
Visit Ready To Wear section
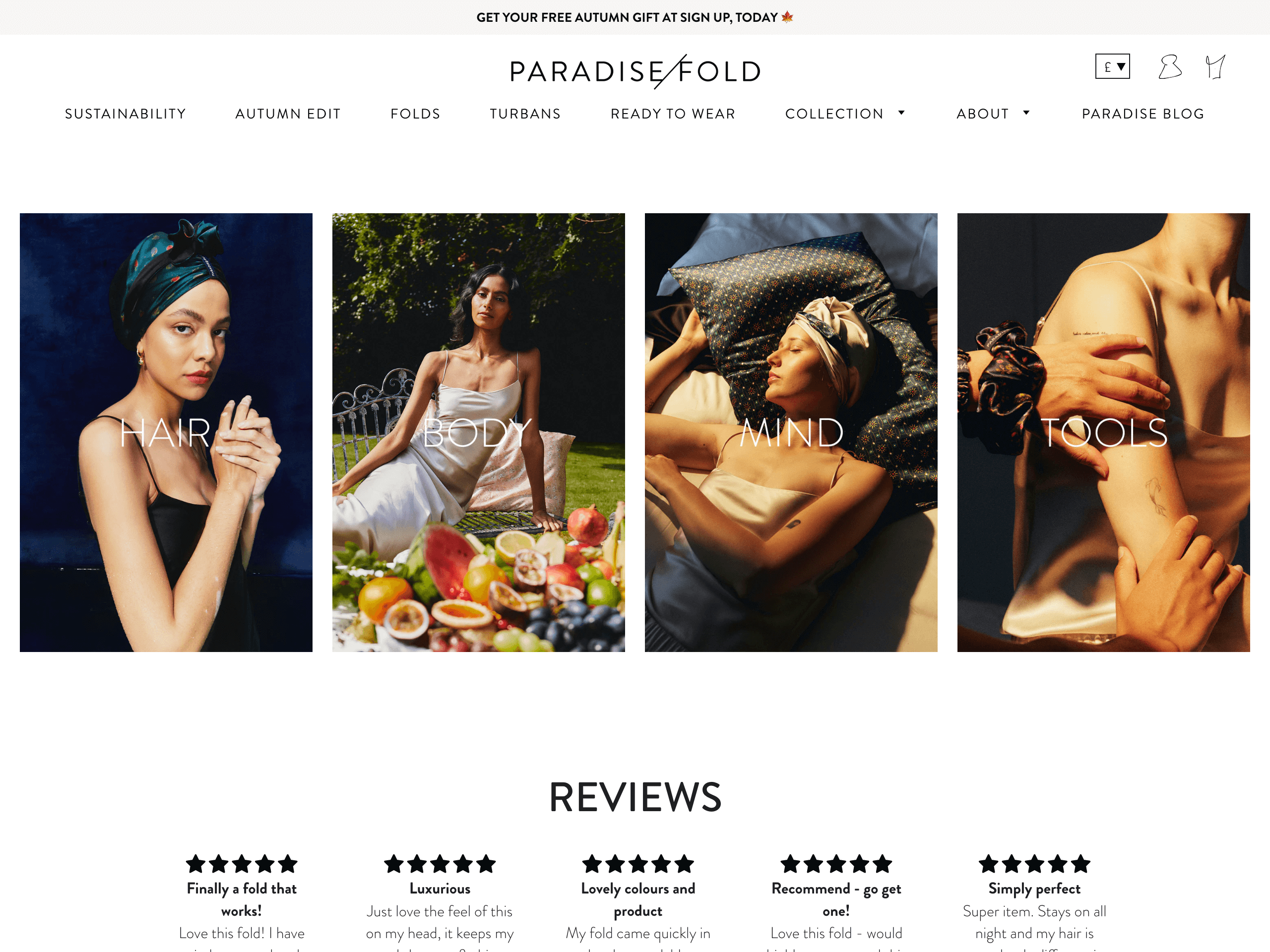673,114
